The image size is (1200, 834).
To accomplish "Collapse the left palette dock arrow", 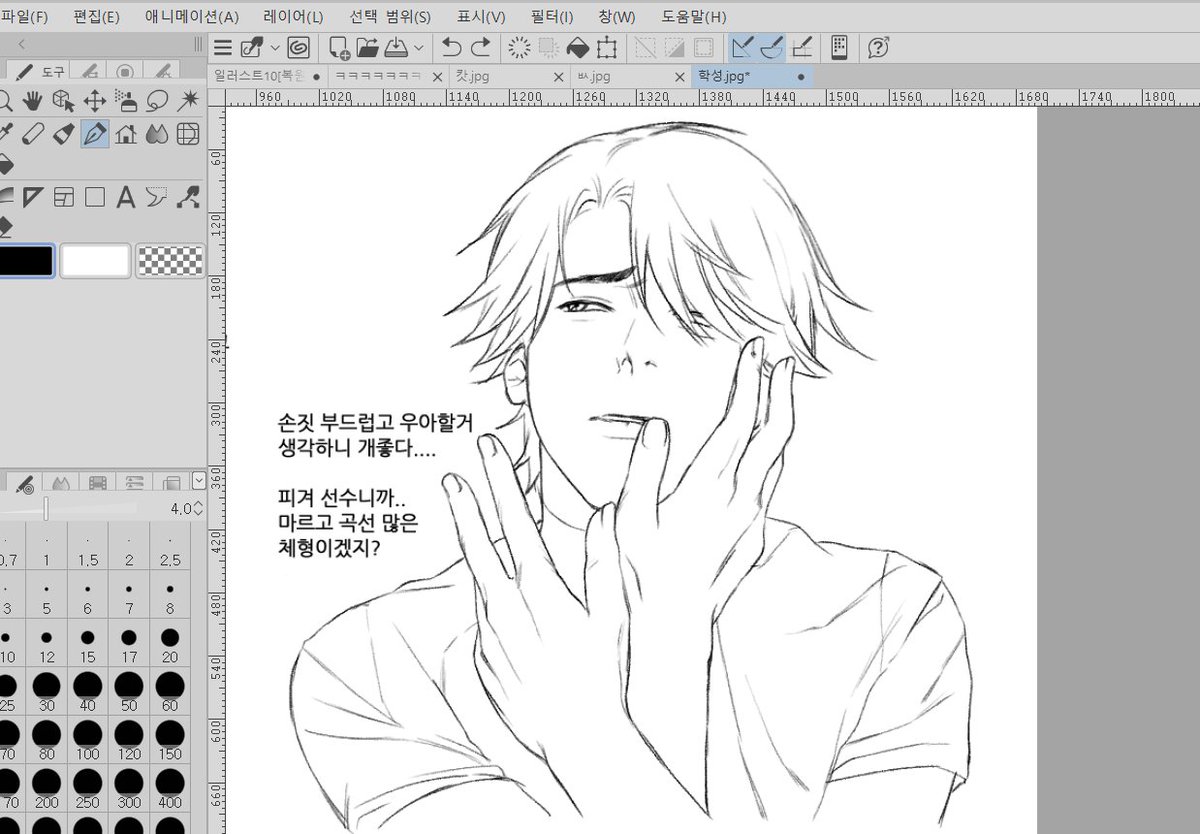I will coord(22,44).
